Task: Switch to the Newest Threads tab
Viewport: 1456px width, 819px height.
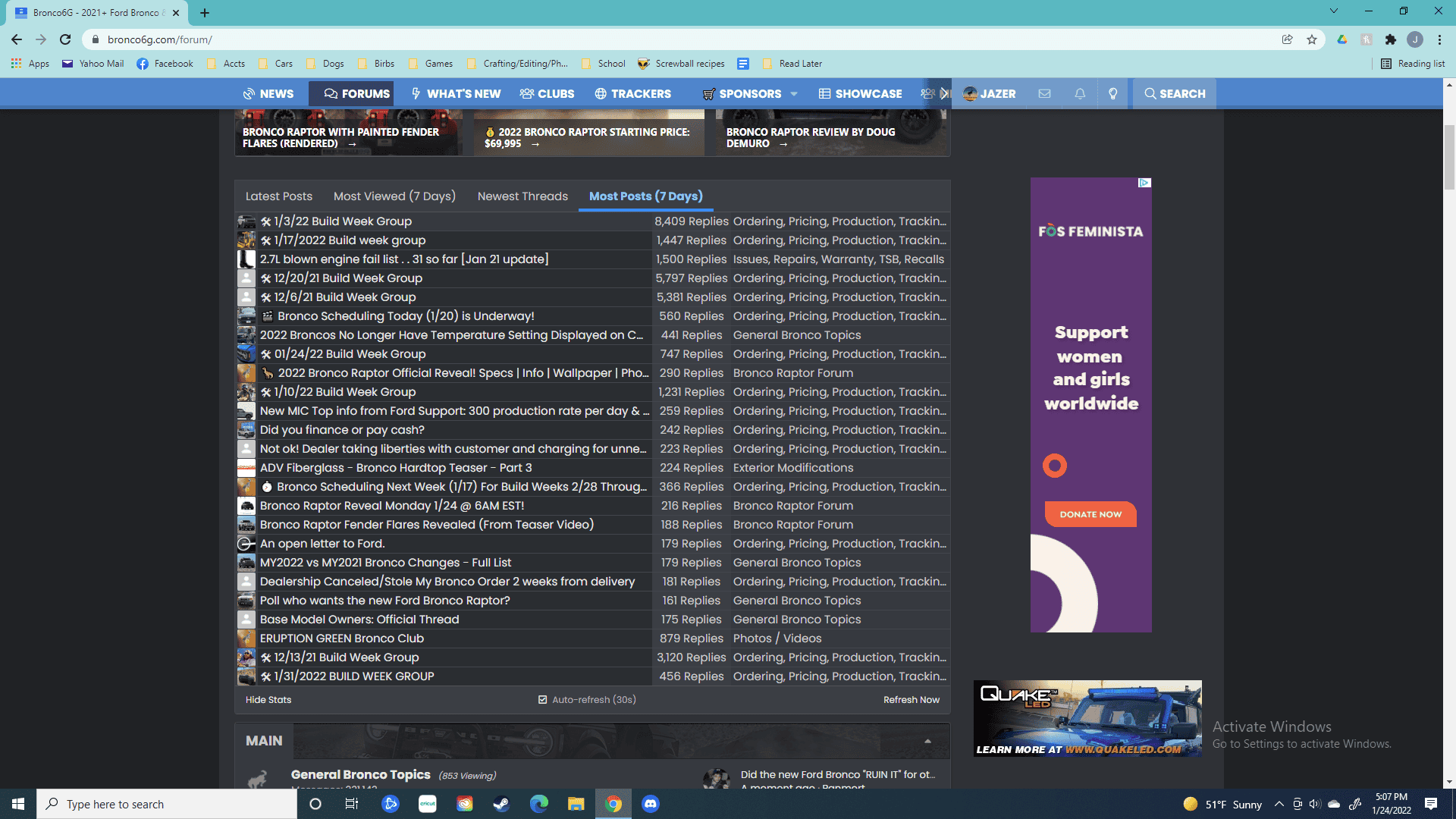Action: (x=522, y=196)
